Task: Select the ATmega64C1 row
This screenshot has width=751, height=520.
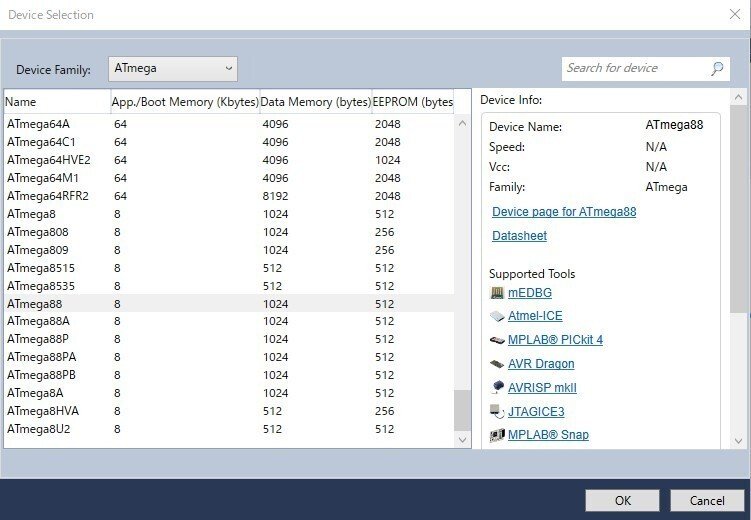Action: click(229, 142)
